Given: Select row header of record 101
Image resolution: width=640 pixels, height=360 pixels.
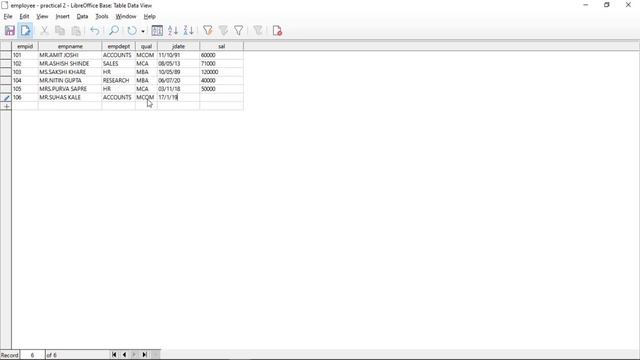Looking at the screenshot, I should 6,55.
